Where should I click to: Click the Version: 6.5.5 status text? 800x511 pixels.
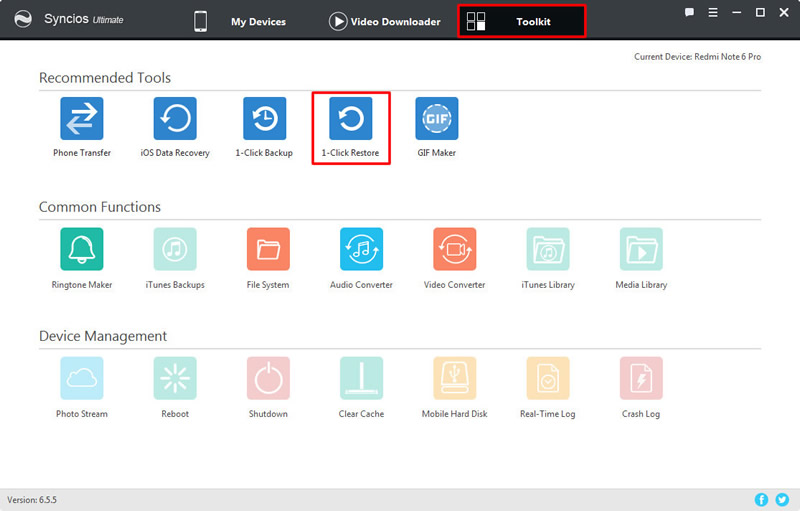point(32,500)
